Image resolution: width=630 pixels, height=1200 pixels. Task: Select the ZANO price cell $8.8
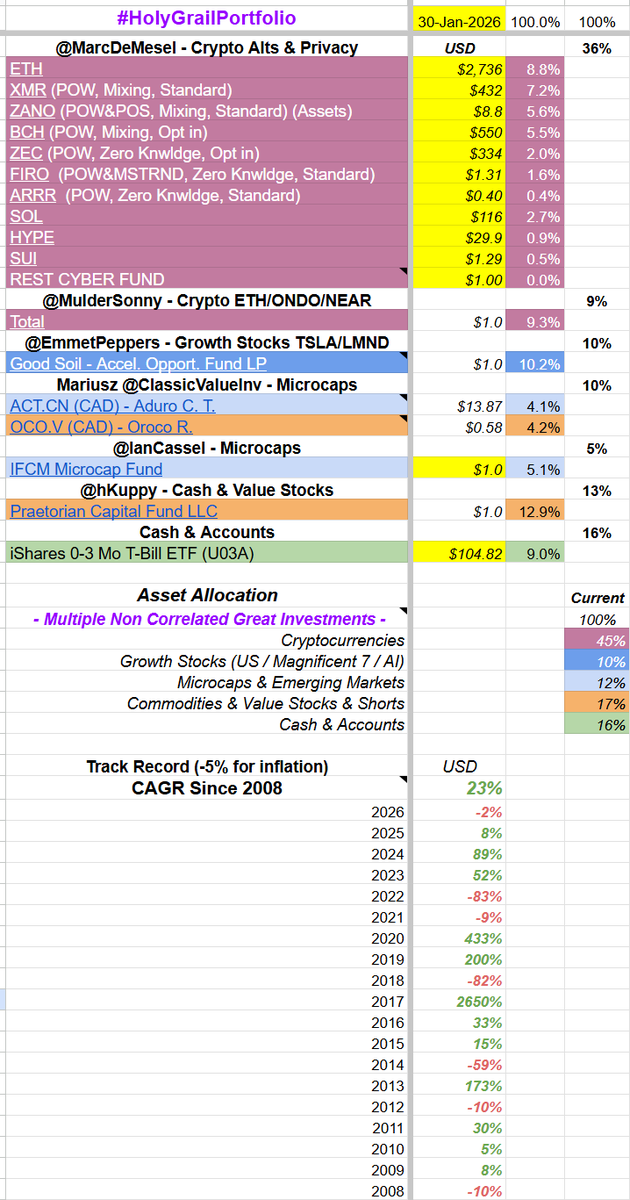(460, 110)
